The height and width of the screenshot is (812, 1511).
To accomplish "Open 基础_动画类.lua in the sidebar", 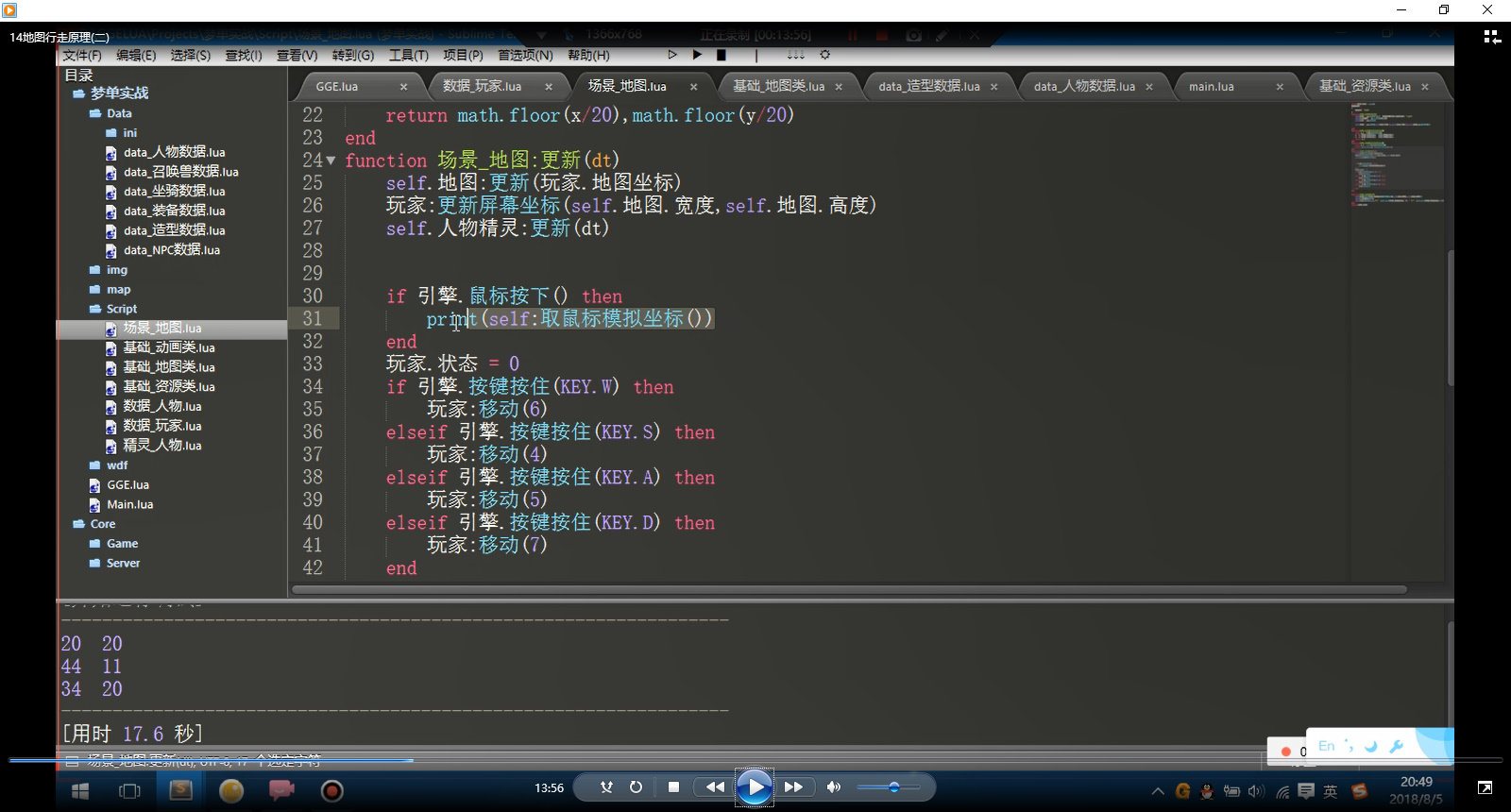I will coord(168,347).
